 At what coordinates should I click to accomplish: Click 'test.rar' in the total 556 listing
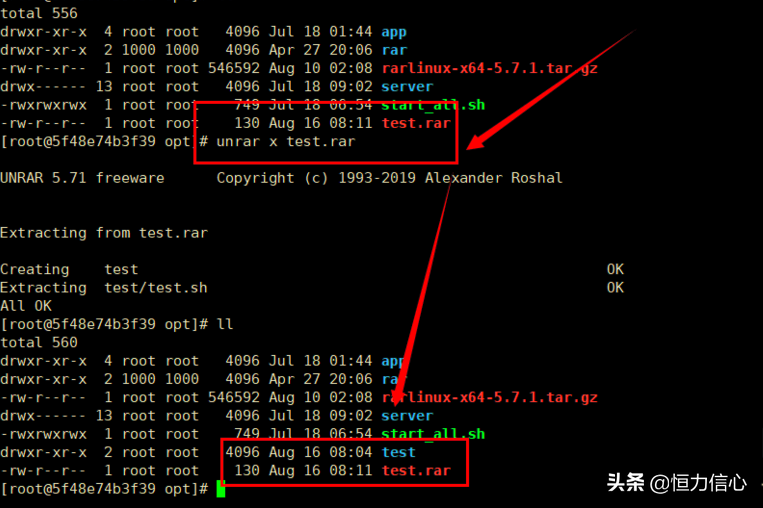click(x=416, y=123)
